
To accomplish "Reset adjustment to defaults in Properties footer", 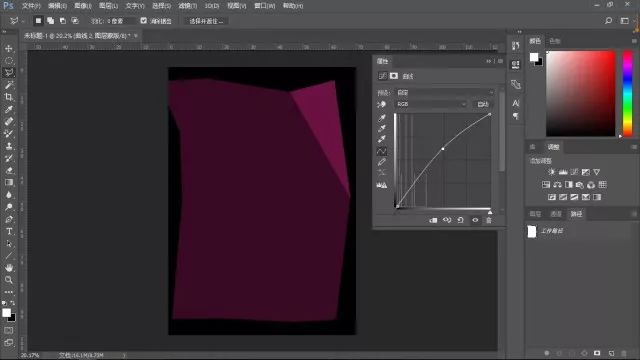I will (460, 220).
